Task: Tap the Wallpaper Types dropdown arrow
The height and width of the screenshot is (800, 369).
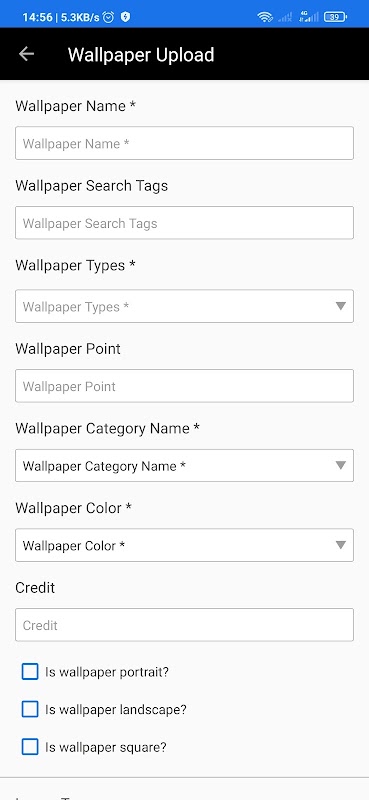Action: point(340,306)
